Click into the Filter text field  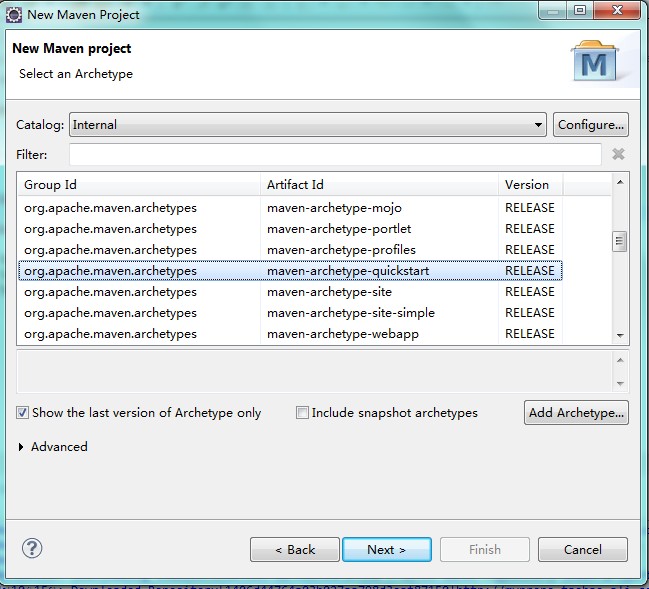click(335, 154)
